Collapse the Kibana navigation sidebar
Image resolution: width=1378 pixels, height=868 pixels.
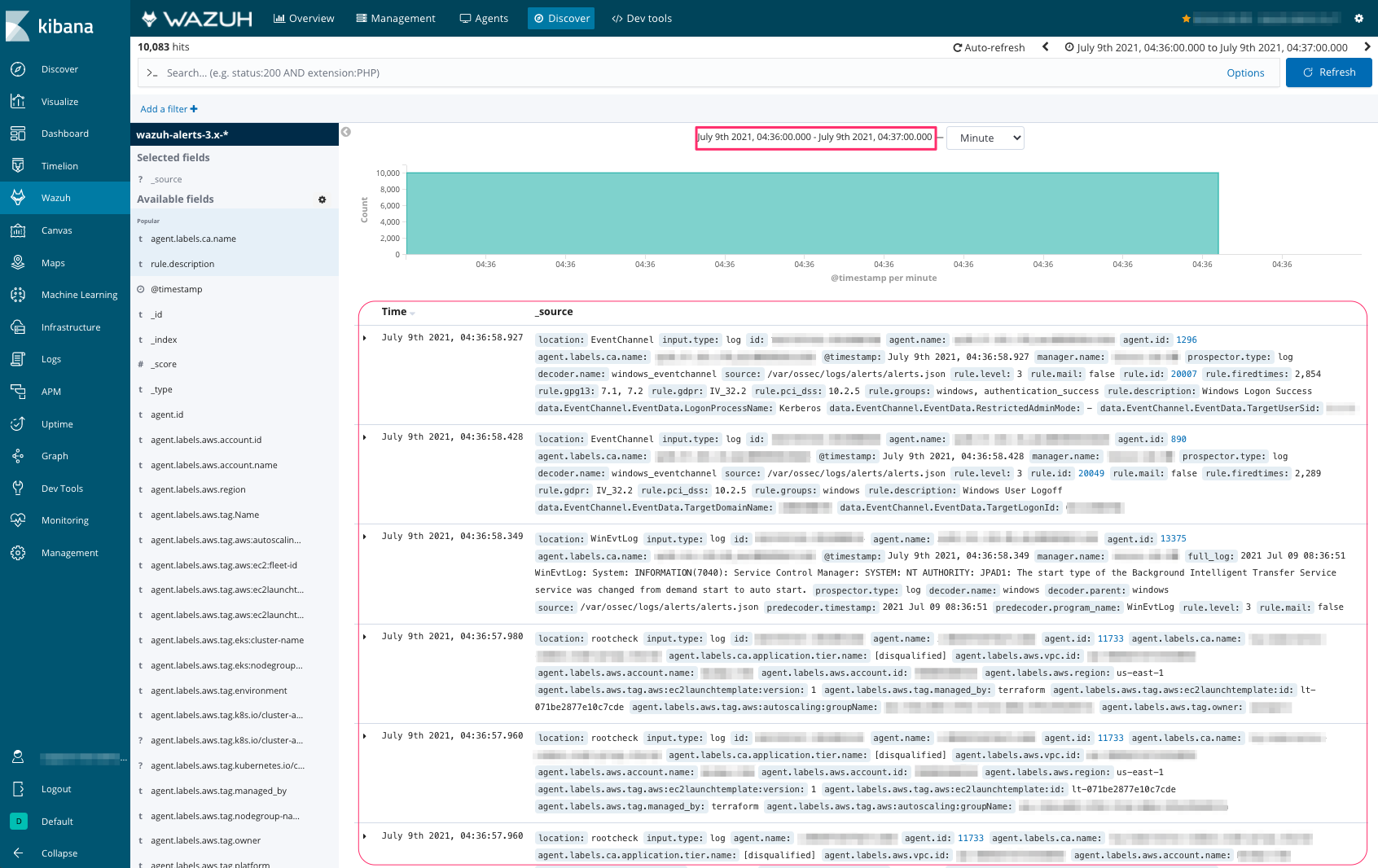[59, 853]
